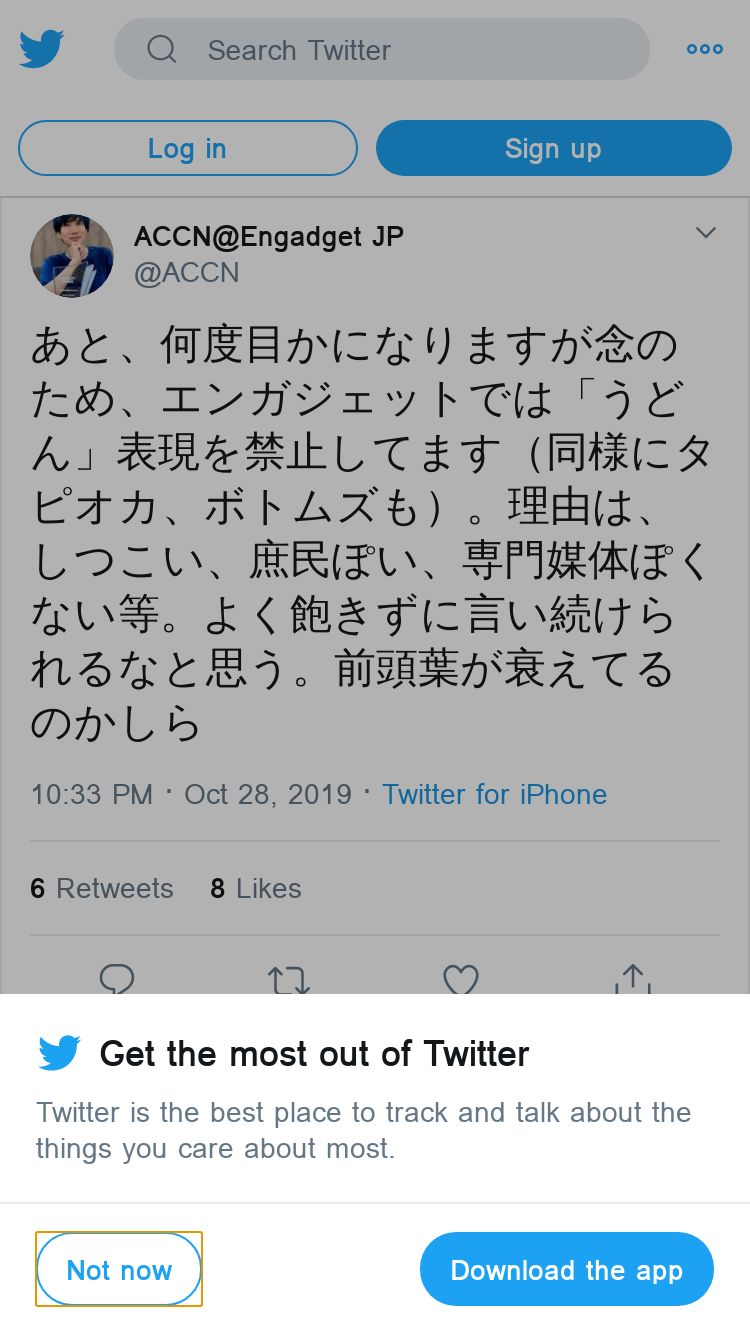Screen dimensions: 750x1334
Task: View the 8 Likes list
Action: (x=256, y=888)
